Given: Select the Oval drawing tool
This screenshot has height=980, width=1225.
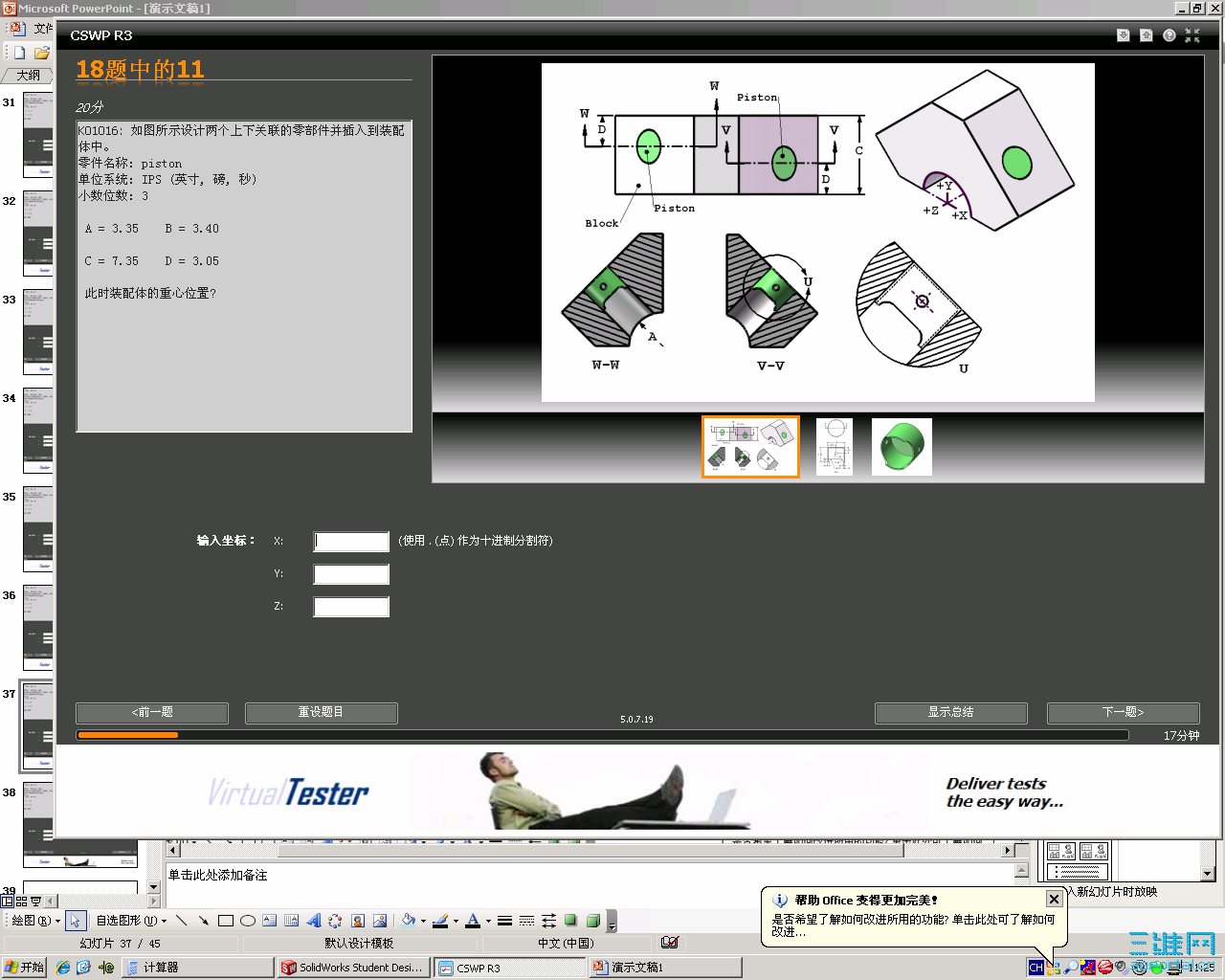Looking at the screenshot, I should point(248,921).
